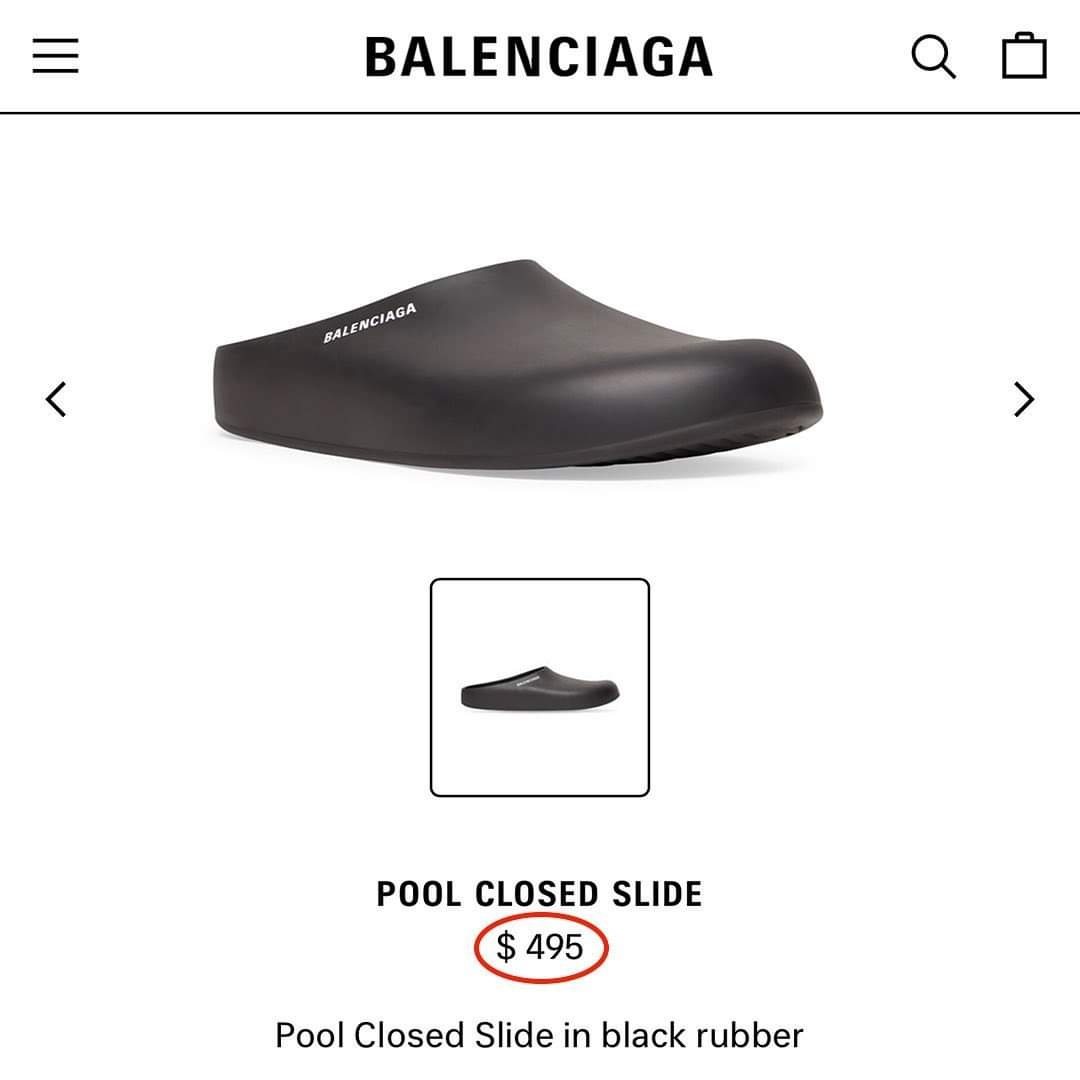Show the previous product image
This screenshot has width=1080, height=1080.
pyautogui.click(x=56, y=399)
